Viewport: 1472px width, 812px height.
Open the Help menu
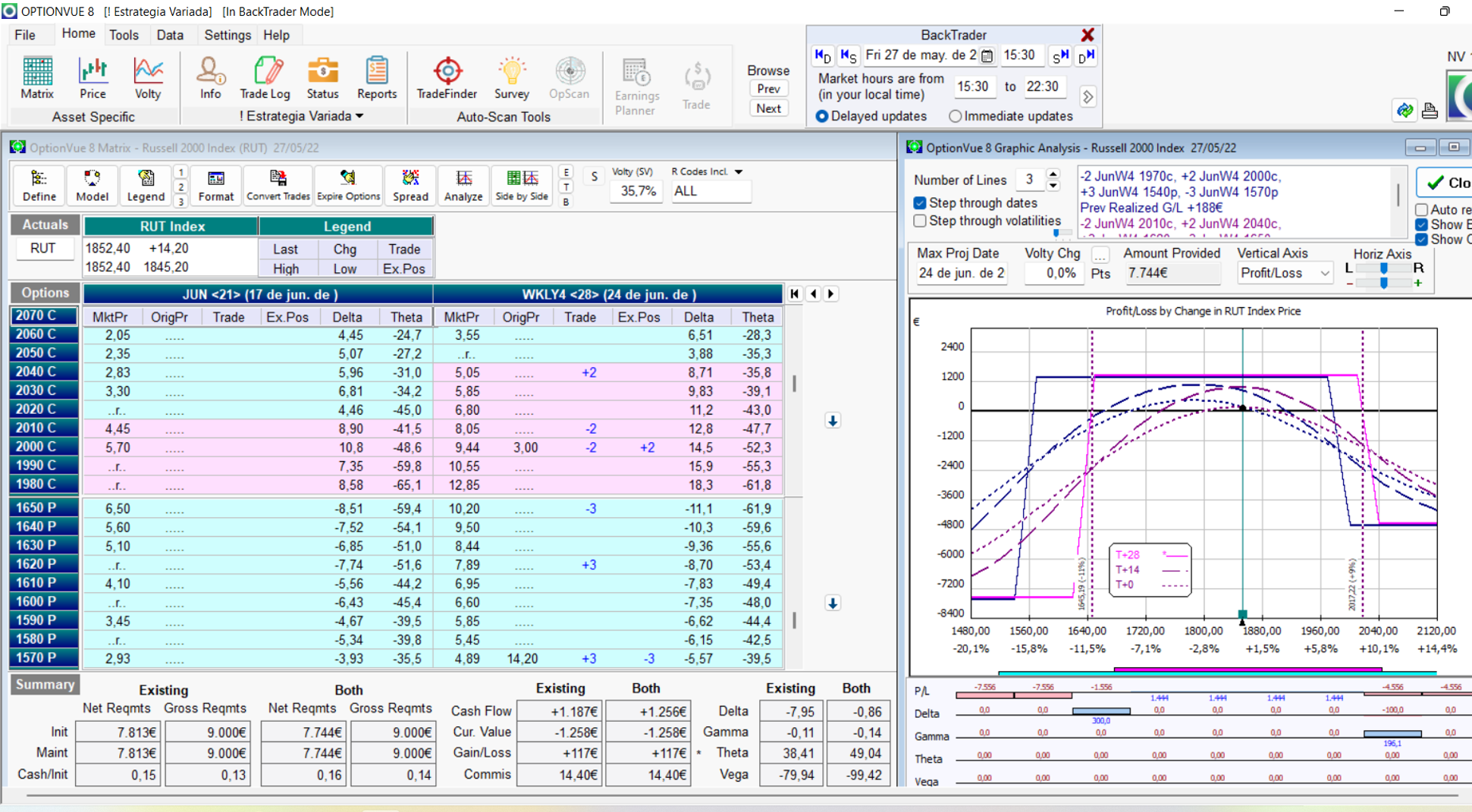coord(276,35)
